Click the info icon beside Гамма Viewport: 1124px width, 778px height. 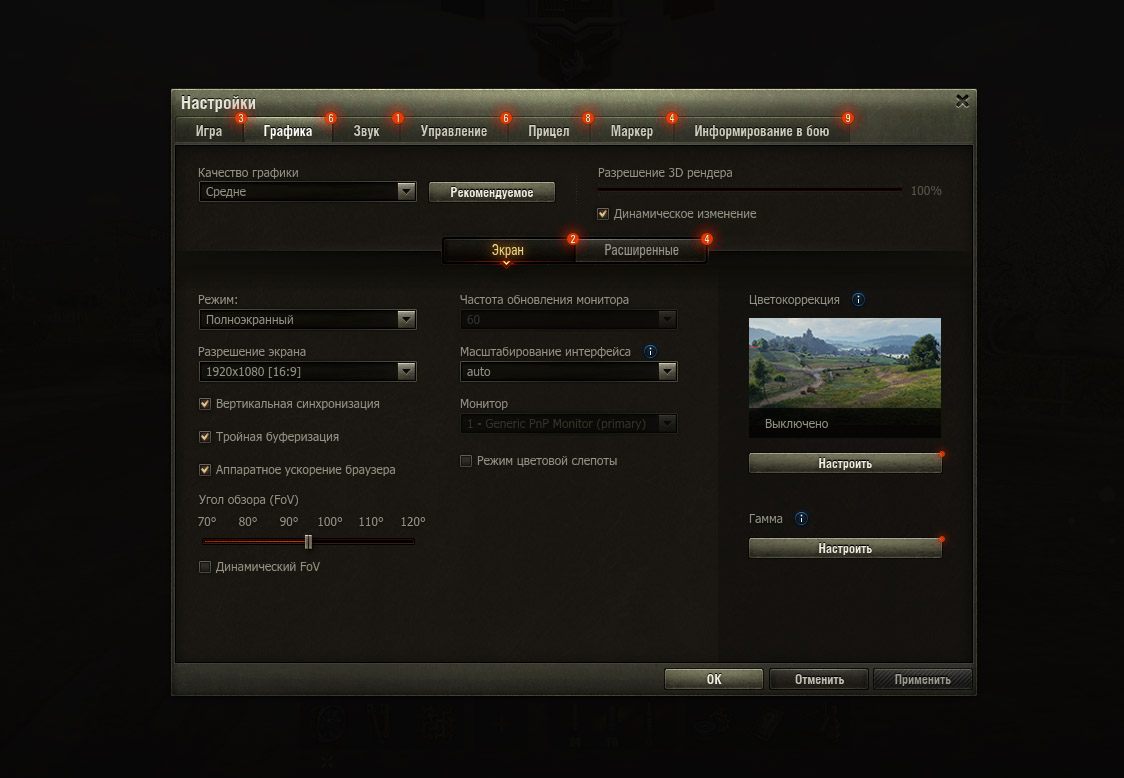(801, 519)
